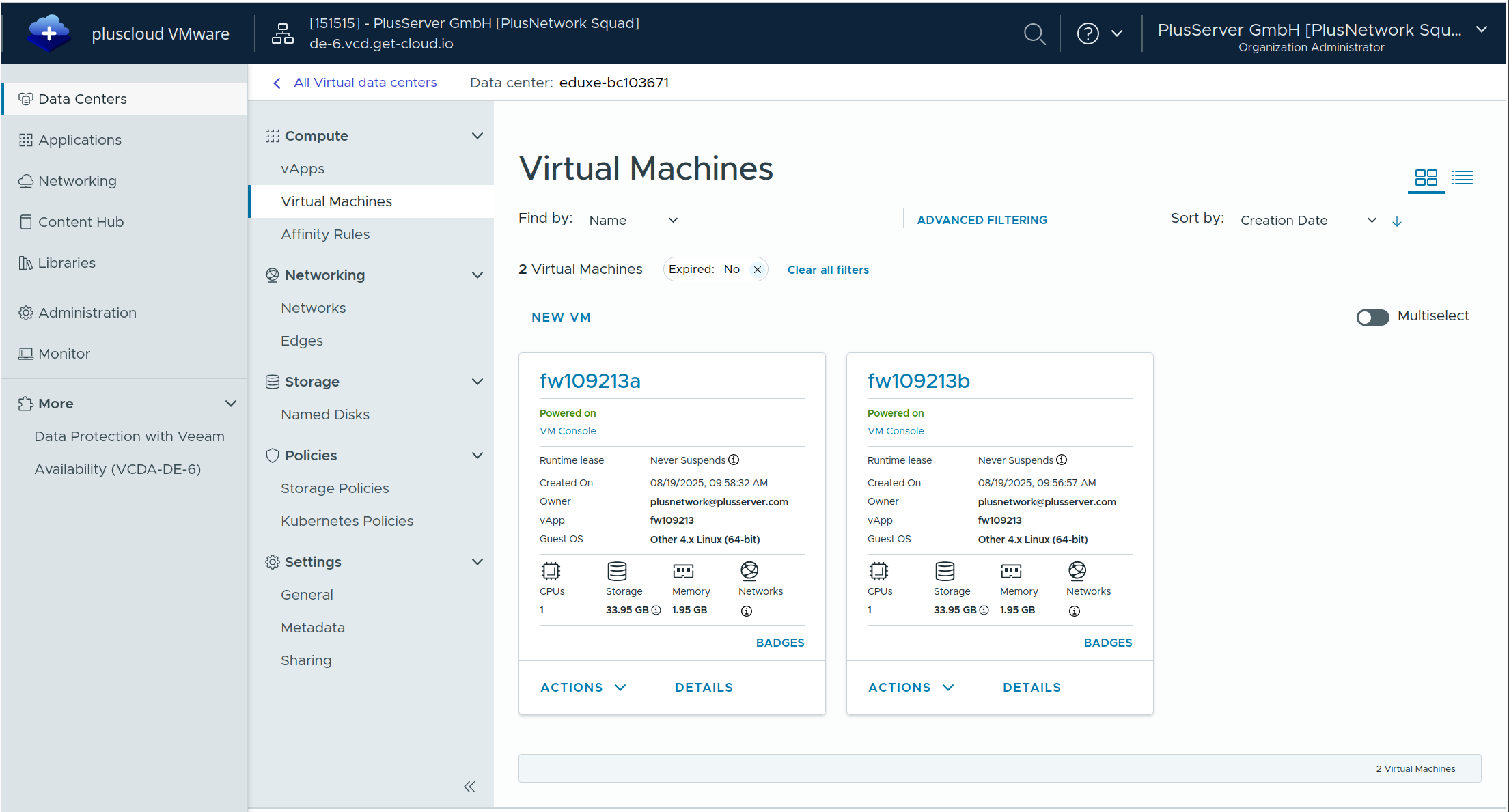Open VM Console for fw109213a
The width and height of the screenshot is (1509, 812).
(x=568, y=431)
